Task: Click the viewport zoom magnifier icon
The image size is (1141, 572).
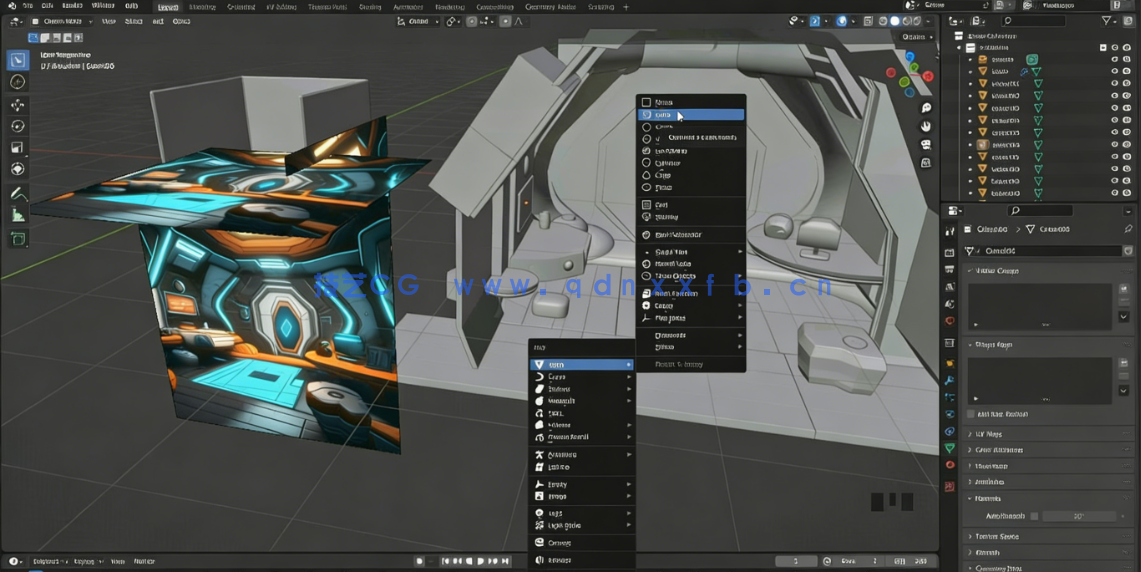Action: (x=926, y=108)
